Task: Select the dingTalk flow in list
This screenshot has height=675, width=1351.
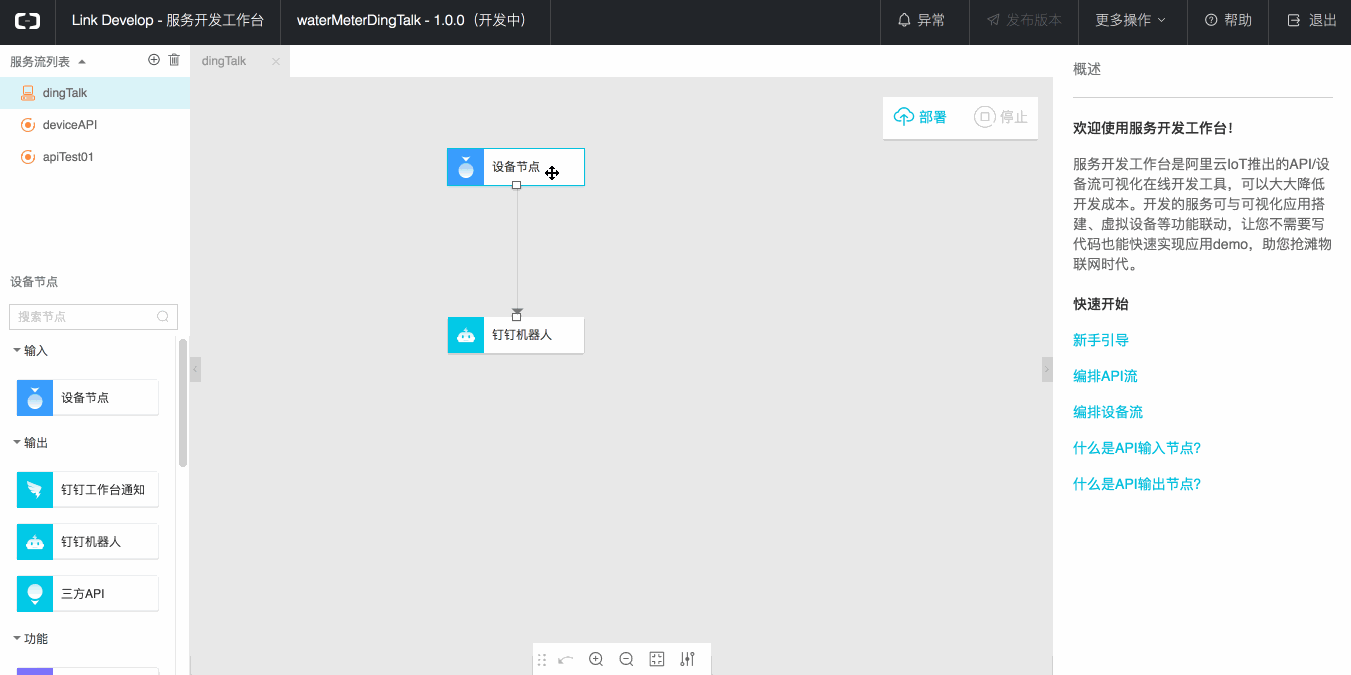Action: (x=95, y=93)
